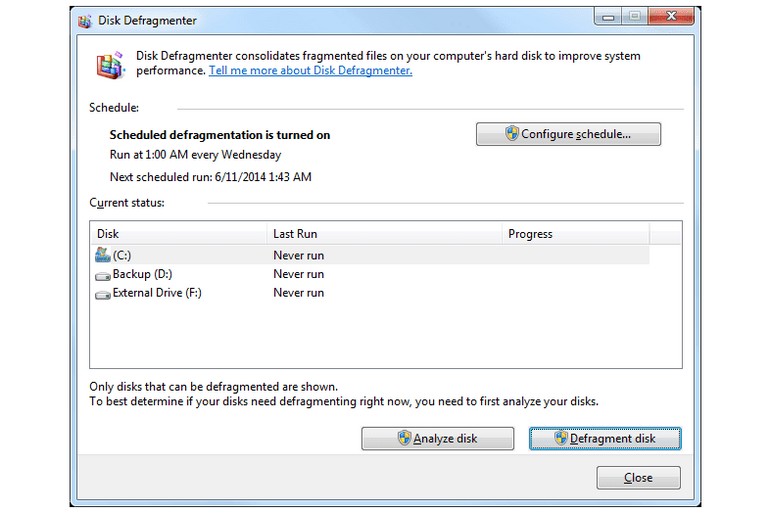Sort by the Disk column header
The width and height of the screenshot is (770, 513).
click(x=108, y=234)
